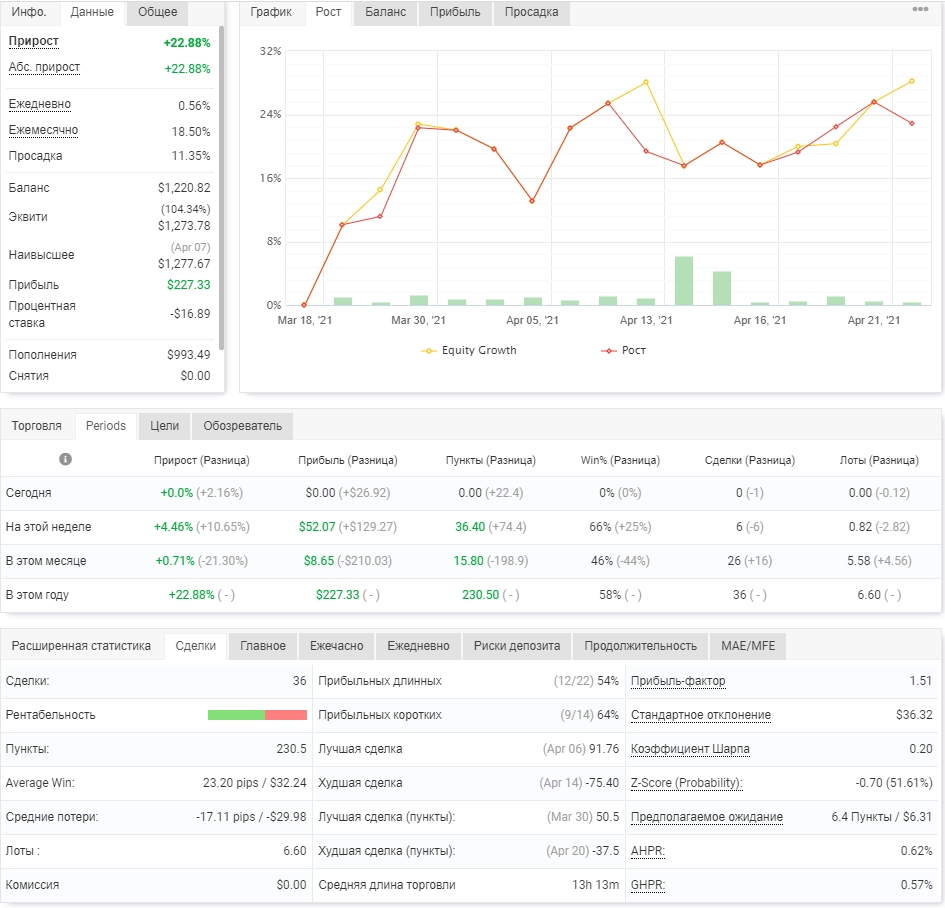Open the Просадка chart tab
The width and height of the screenshot is (945, 908).
pos(532,12)
